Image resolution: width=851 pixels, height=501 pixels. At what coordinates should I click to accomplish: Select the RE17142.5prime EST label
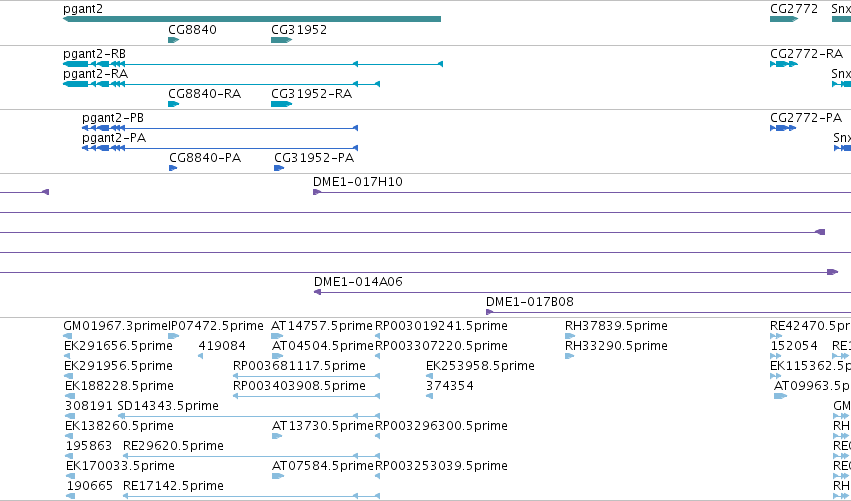[x=173, y=486]
